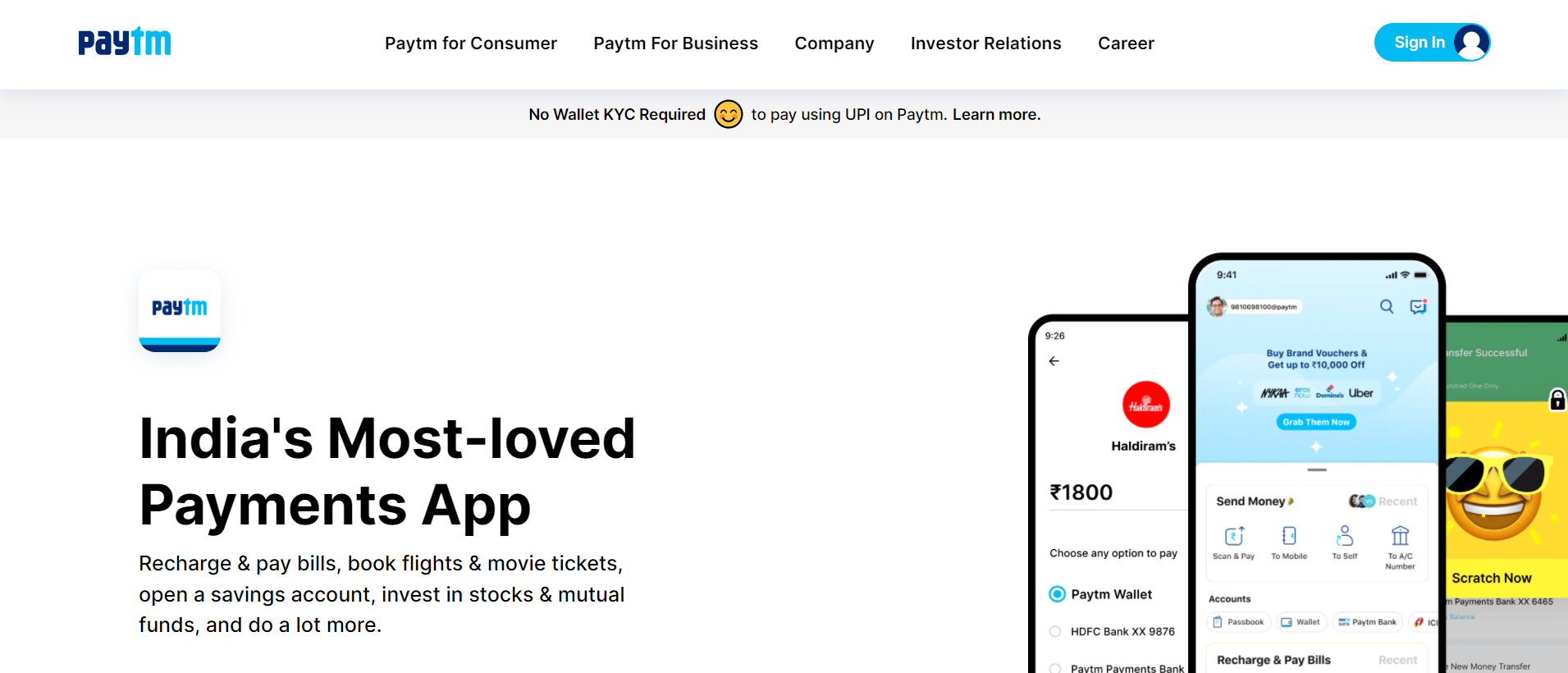Open the Company menu
Image resolution: width=1568 pixels, height=673 pixels.
tap(834, 43)
